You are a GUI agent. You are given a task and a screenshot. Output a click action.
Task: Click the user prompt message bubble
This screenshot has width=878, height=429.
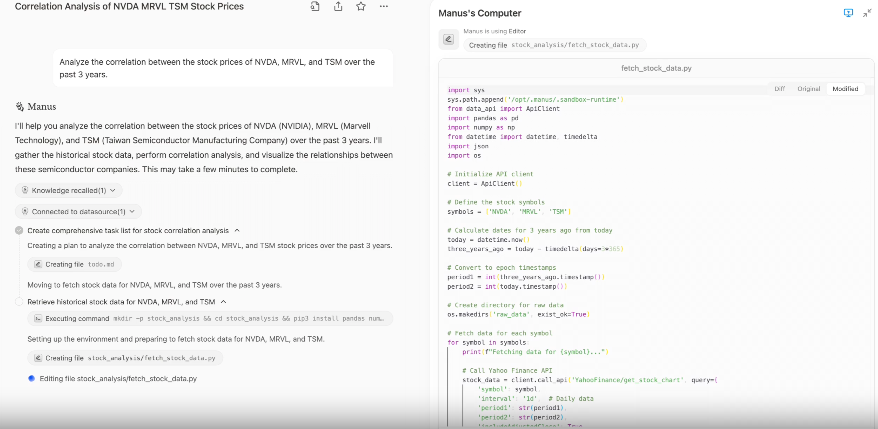pos(223,68)
